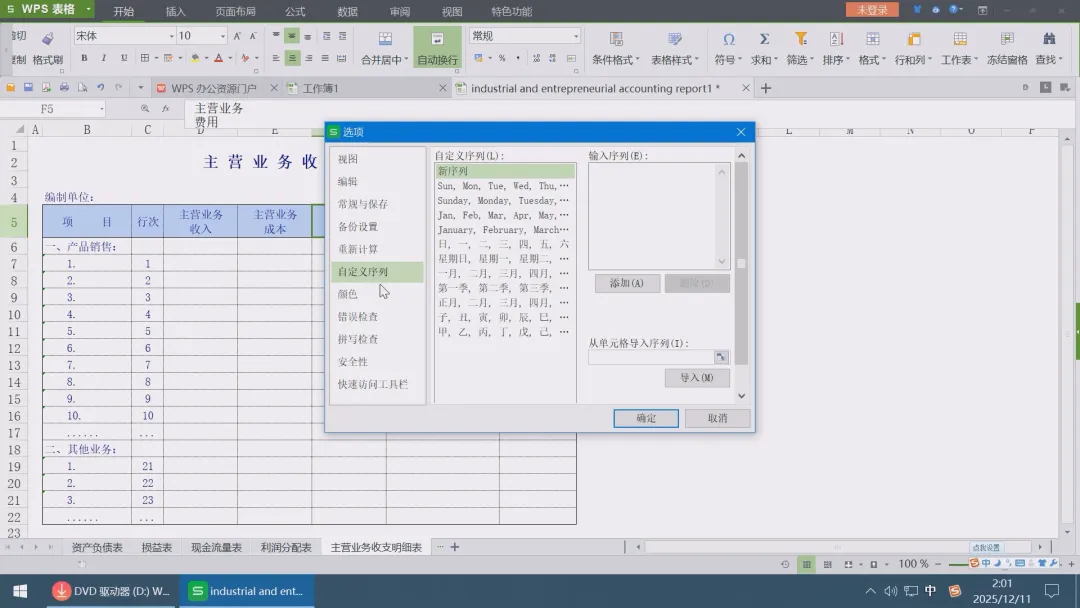The height and width of the screenshot is (608, 1080).
Task: Toggle Underline formatting button
Action: pos(124,59)
